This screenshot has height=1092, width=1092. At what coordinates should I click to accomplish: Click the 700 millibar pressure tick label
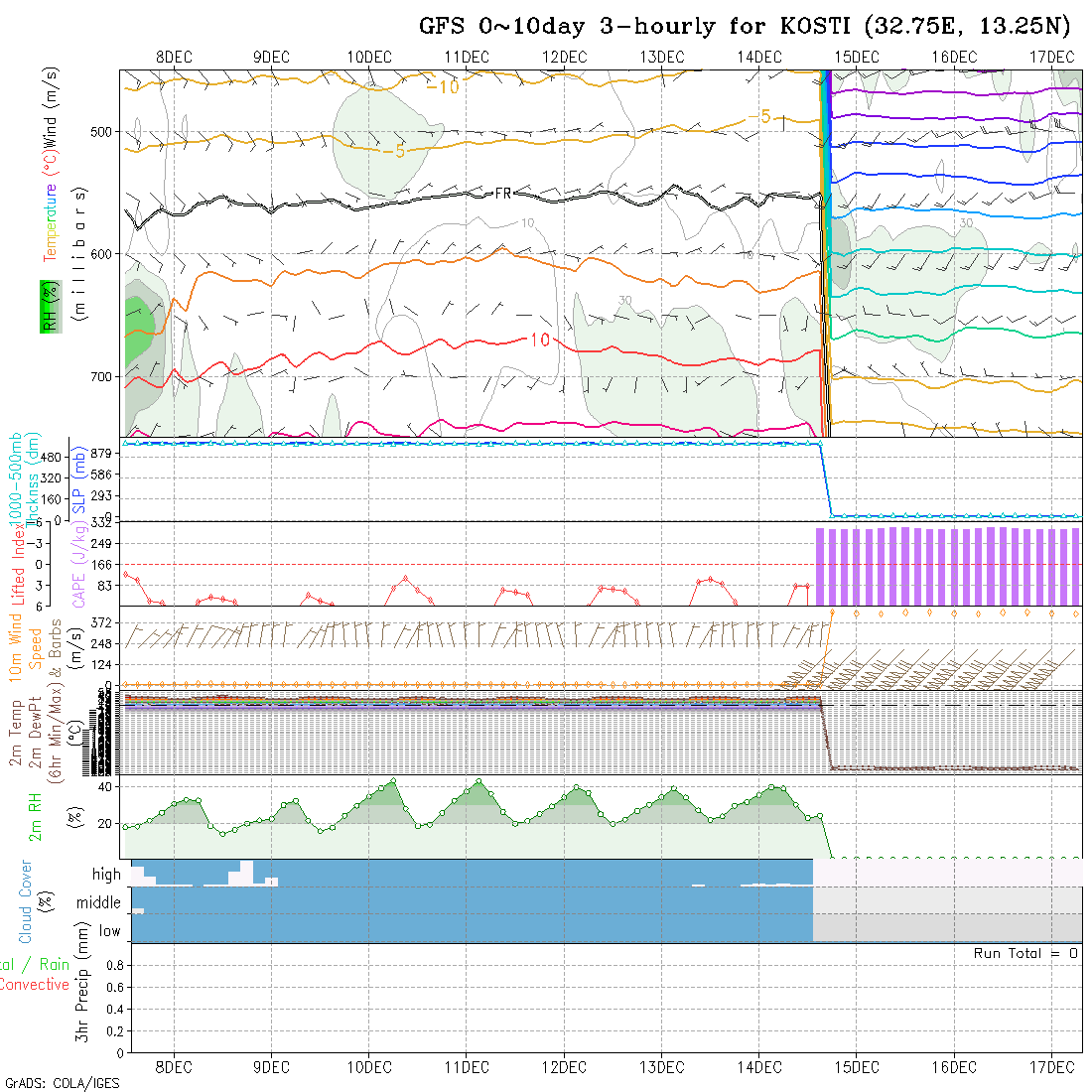[103, 377]
